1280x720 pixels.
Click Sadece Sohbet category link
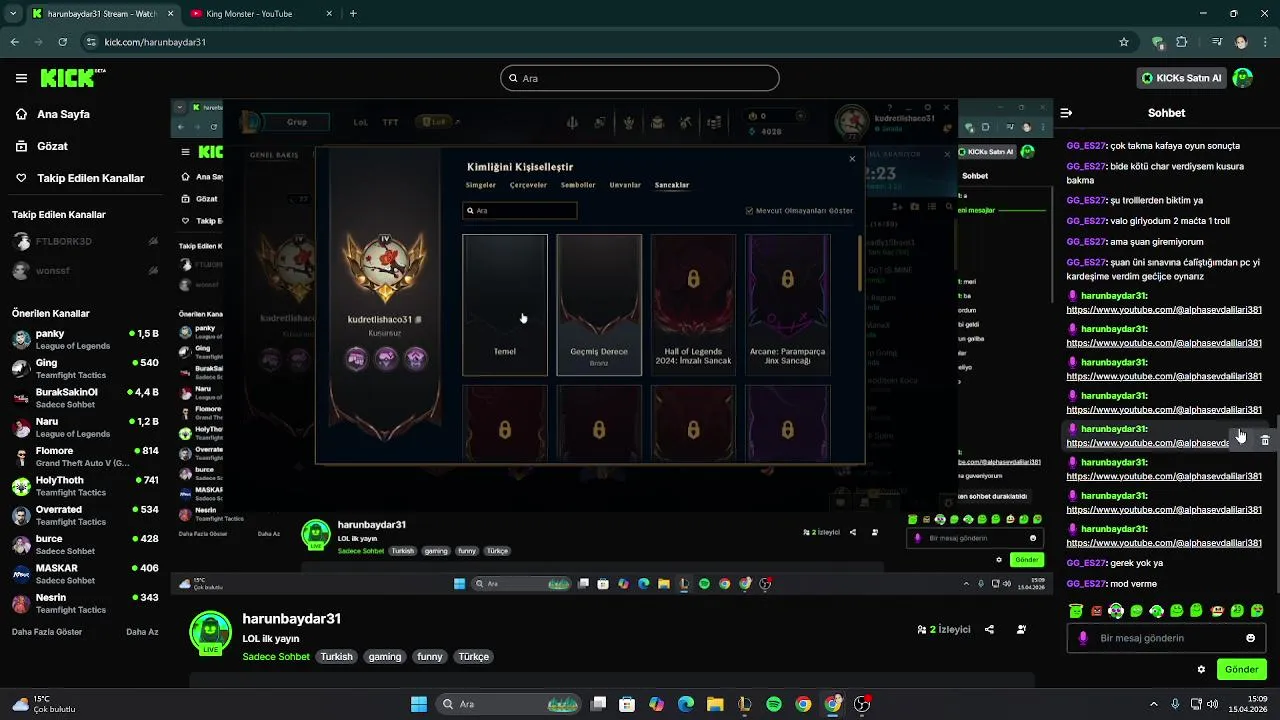point(276,657)
